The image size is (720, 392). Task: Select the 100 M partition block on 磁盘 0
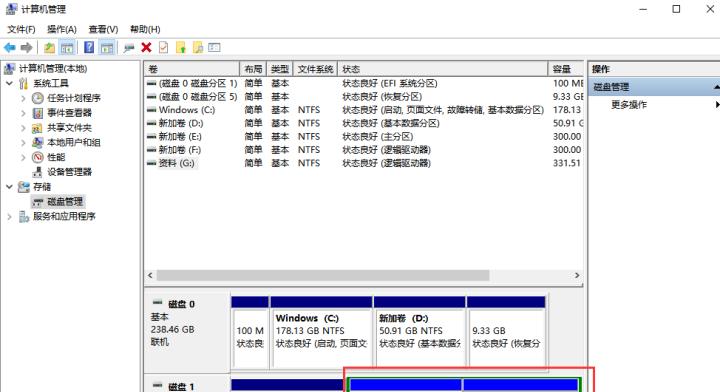(x=250, y=332)
